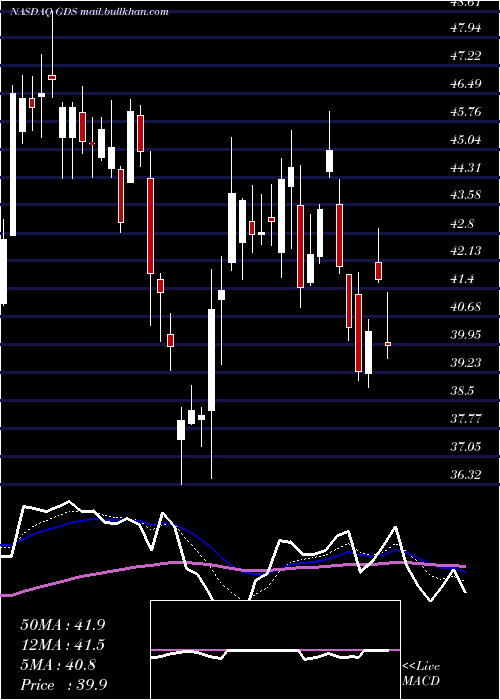Click the 44.31 price axis label
500x700 pixels.
(x=466, y=168)
